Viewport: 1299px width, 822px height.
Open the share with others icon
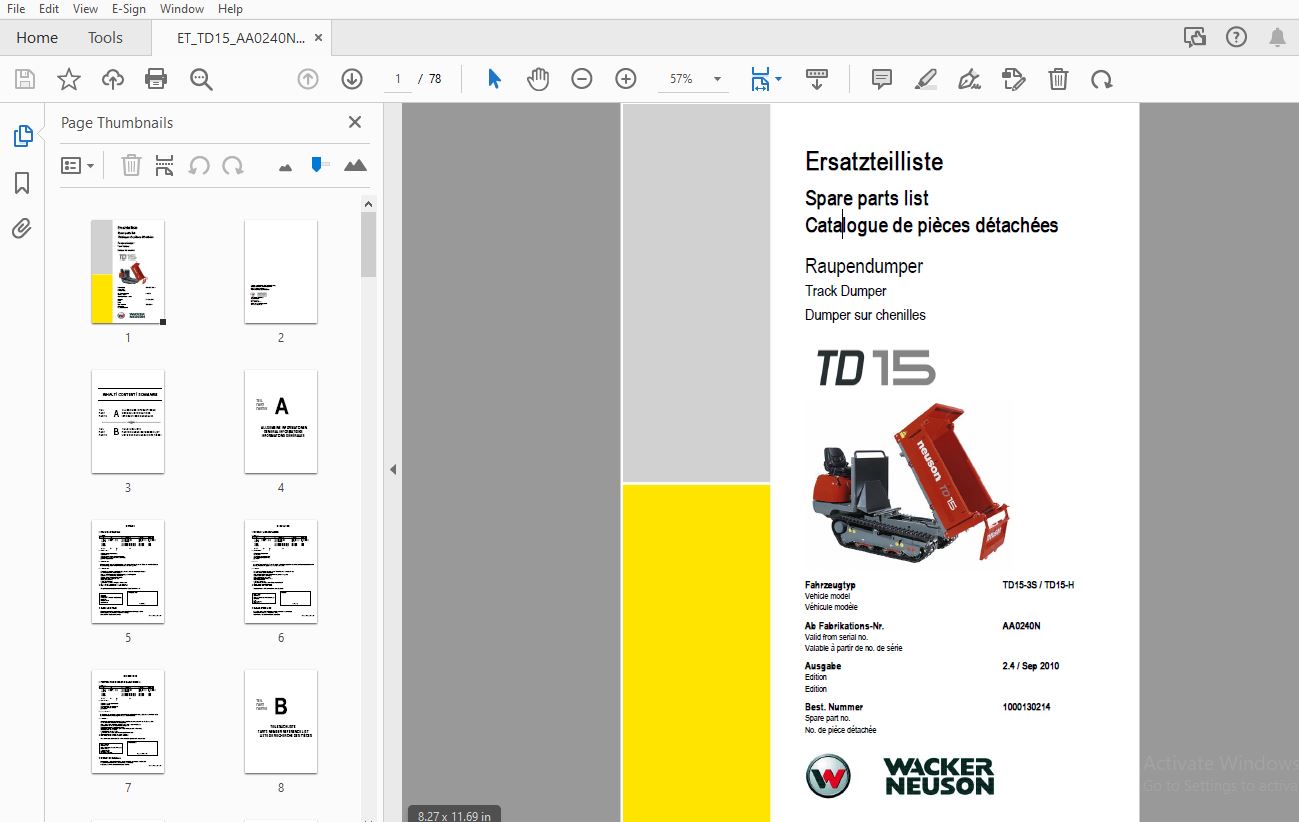1194,38
